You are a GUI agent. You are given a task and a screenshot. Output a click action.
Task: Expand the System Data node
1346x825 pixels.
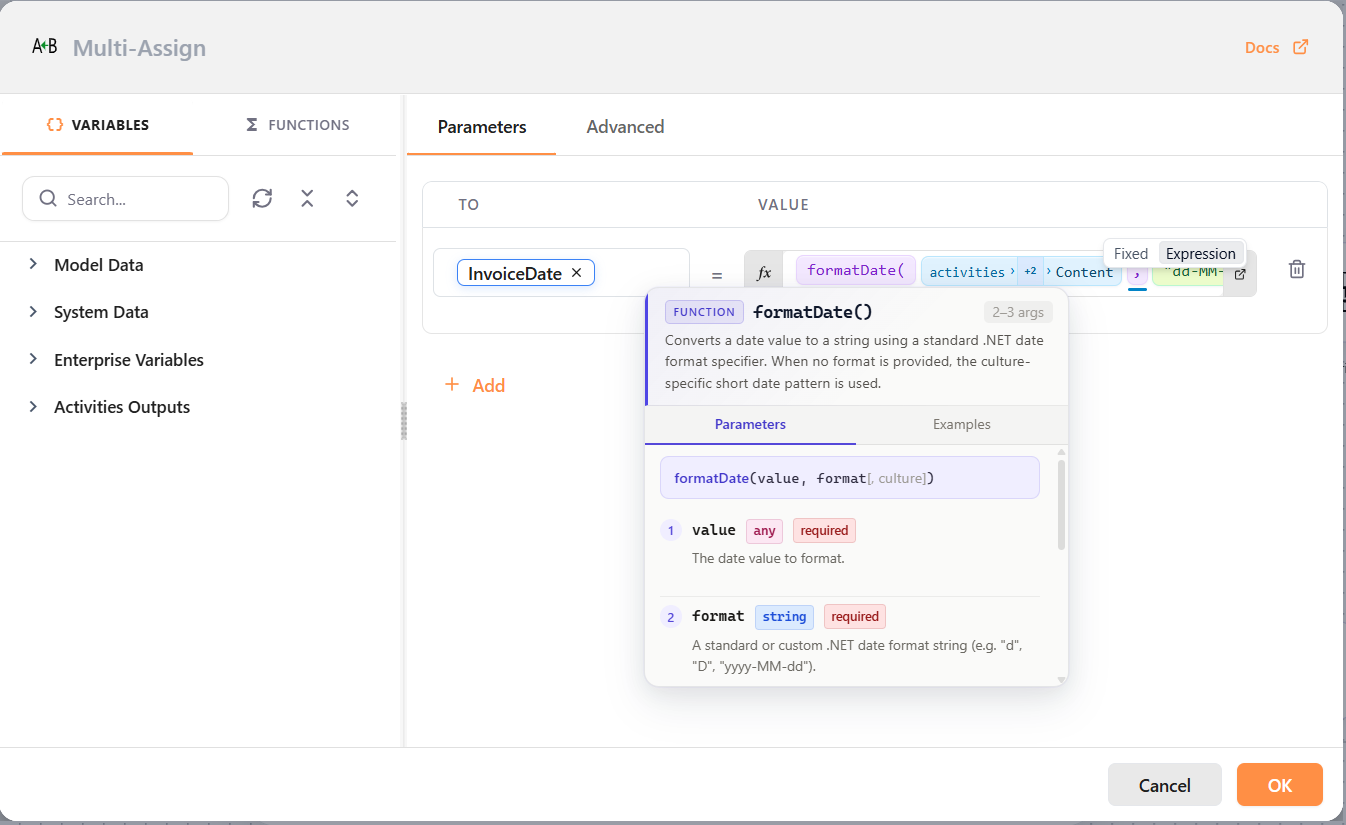(33, 311)
